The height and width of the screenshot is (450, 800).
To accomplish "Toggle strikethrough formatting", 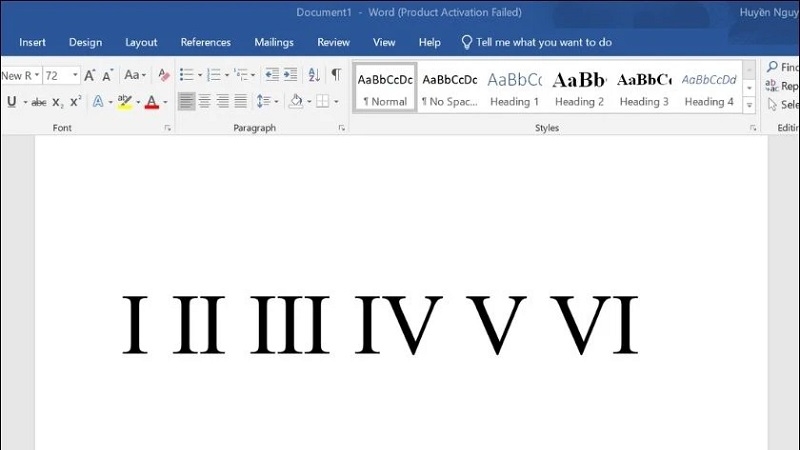I will coord(39,102).
